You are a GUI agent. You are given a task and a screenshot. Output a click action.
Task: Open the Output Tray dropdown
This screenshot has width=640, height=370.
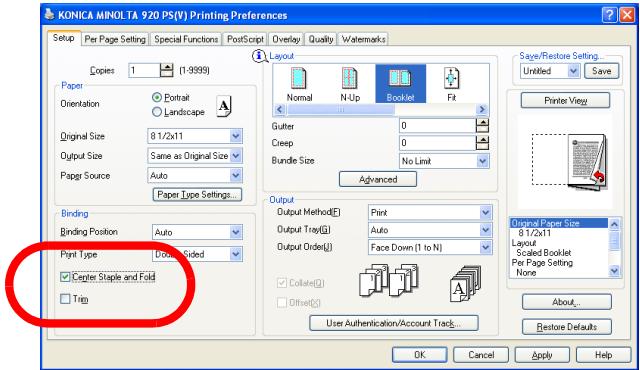coord(430,230)
